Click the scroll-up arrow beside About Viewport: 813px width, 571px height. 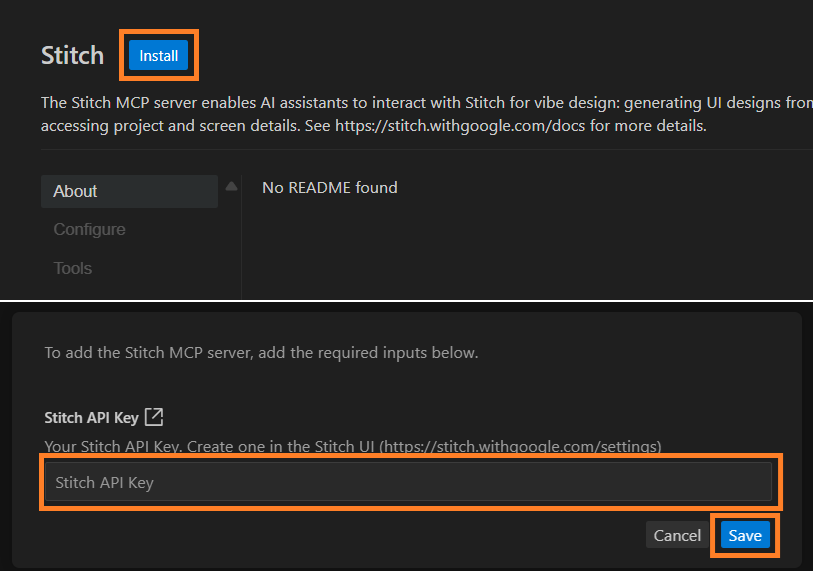(231, 186)
